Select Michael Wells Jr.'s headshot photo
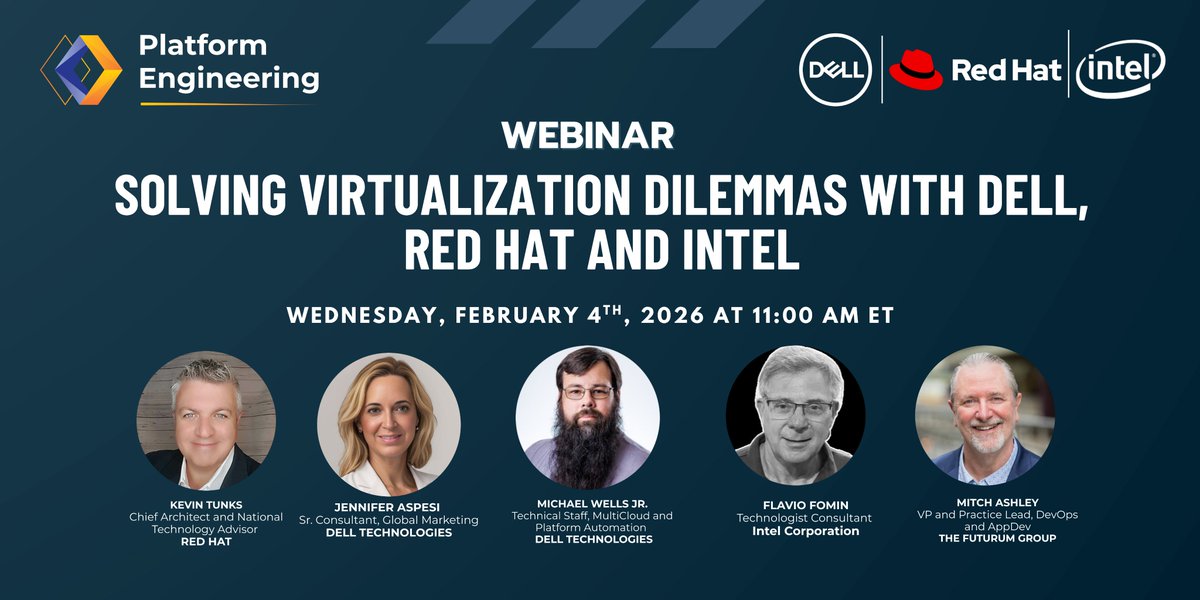Viewport: 1200px width, 600px height. [x=588, y=417]
